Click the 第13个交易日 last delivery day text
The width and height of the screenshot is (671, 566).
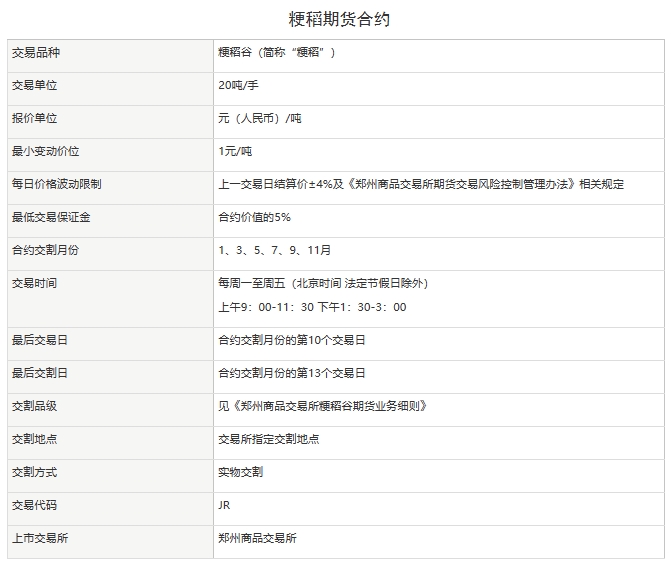coord(291,373)
